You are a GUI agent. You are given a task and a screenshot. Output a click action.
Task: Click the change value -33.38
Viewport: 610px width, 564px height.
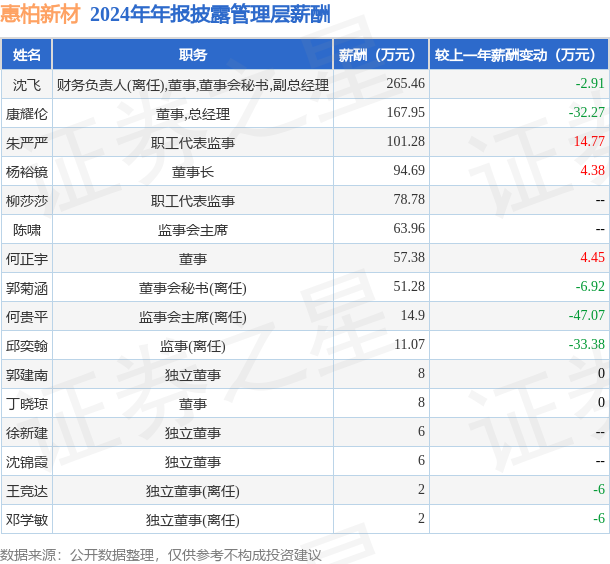coord(587,344)
